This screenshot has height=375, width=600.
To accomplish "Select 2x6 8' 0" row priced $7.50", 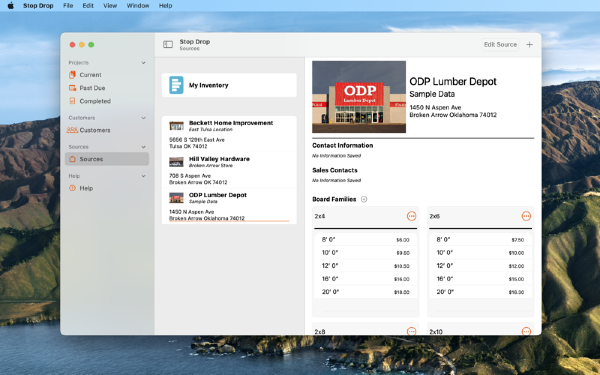I will pos(480,240).
